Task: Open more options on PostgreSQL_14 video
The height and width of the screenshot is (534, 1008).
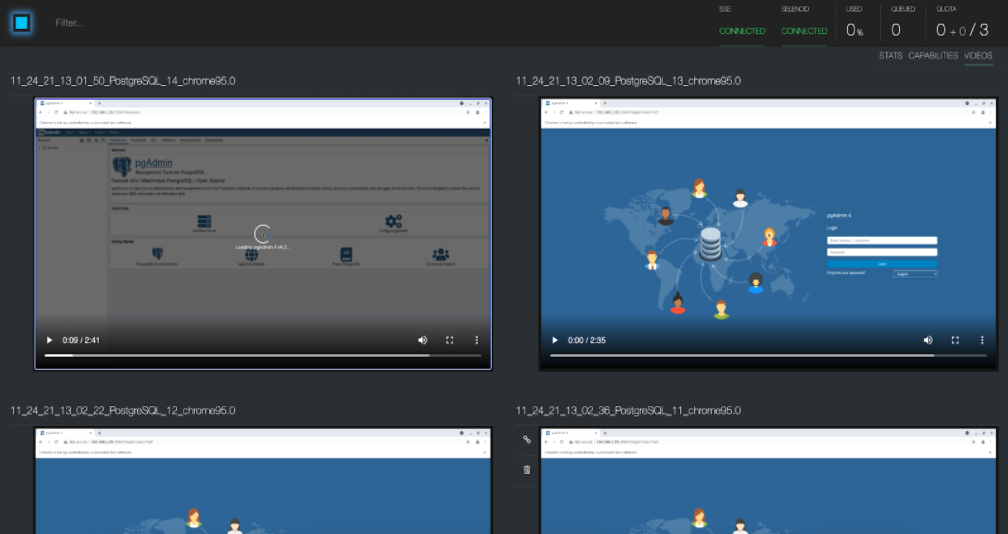Action: 476,340
